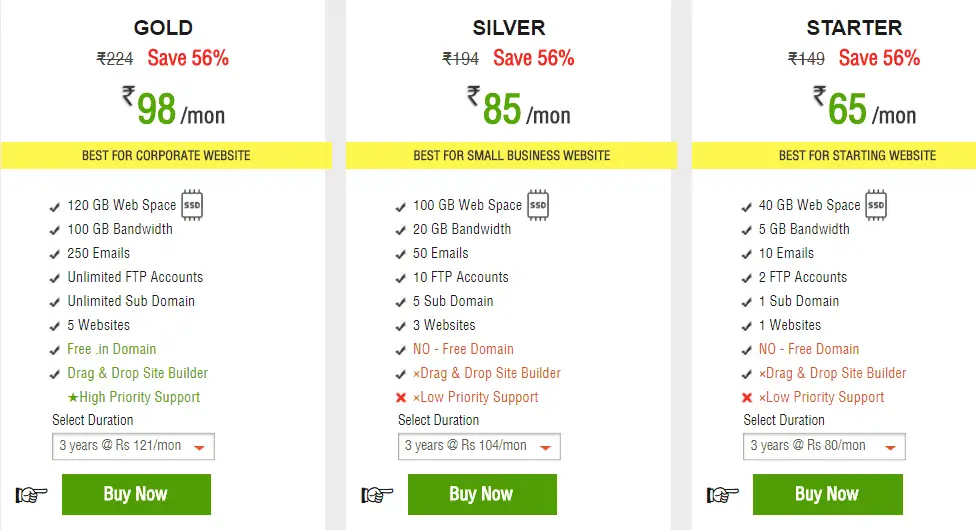Open Gold plan duration dropdown
The height and width of the screenshot is (530, 976).
pyautogui.click(x=133, y=446)
